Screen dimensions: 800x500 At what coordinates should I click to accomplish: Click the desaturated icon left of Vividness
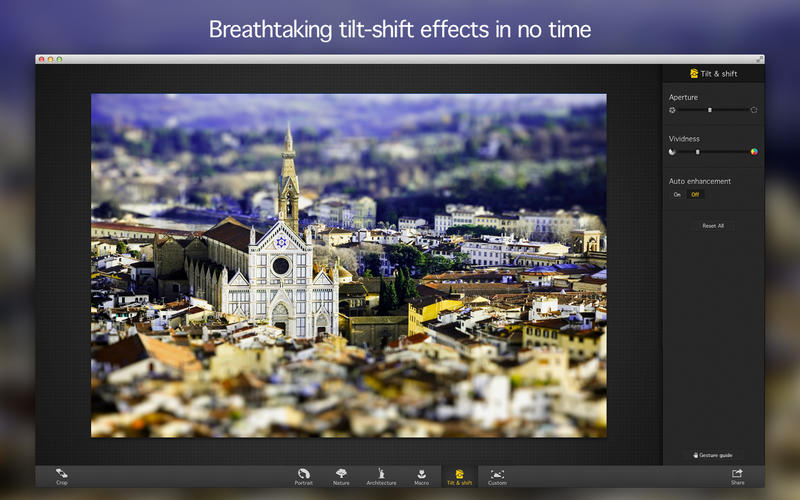672,152
